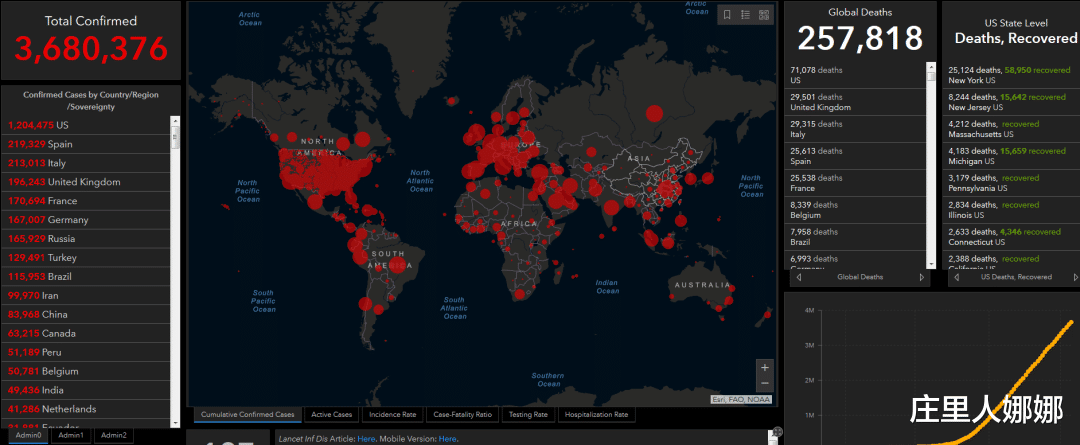Select Brazil 7,958 deaths row
This screenshot has width=1080, height=445.
point(856,236)
